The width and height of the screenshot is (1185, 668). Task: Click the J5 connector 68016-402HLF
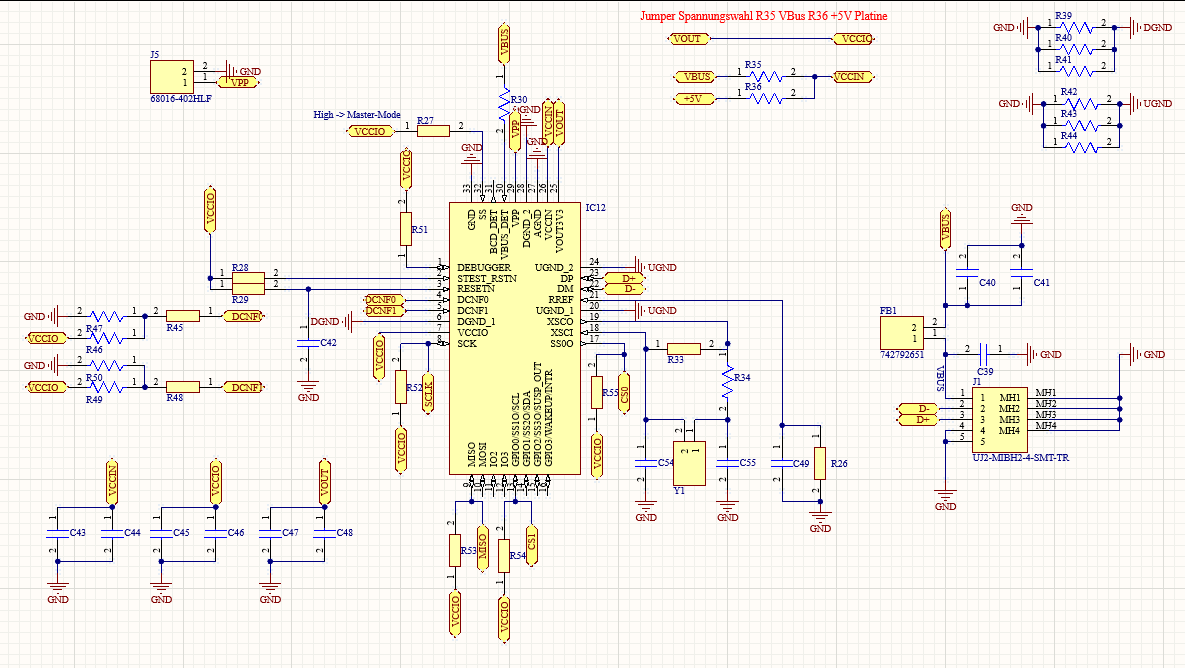(171, 76)
